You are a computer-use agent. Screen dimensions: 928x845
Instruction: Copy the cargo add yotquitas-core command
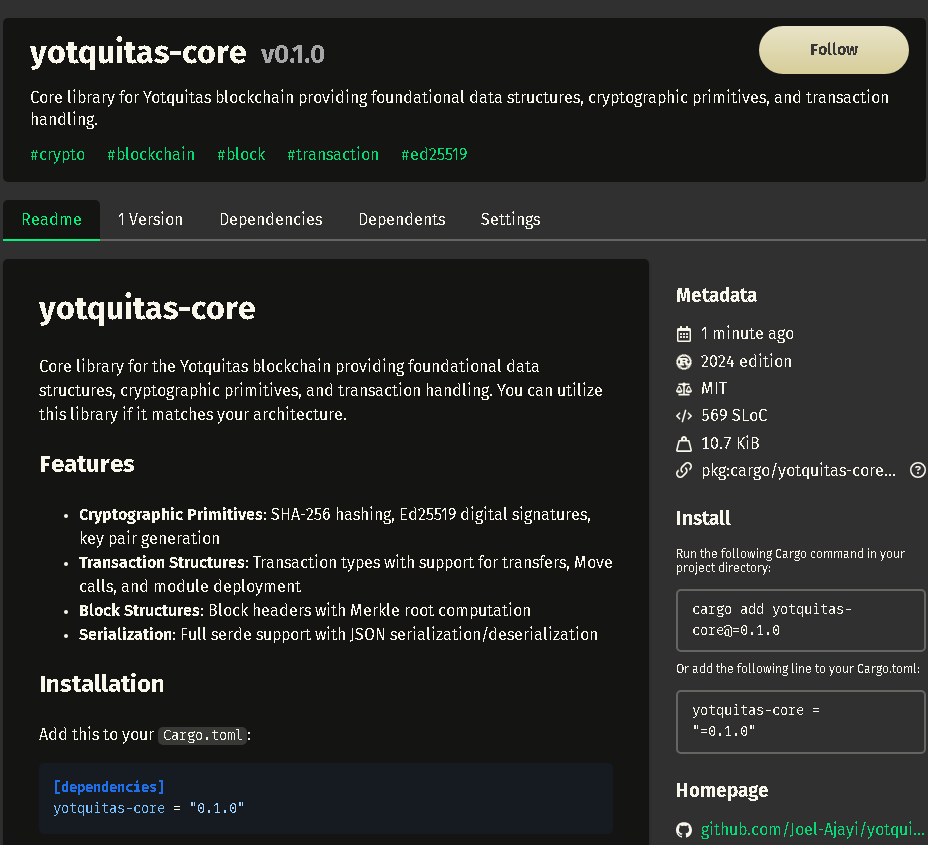coord(800,620)
